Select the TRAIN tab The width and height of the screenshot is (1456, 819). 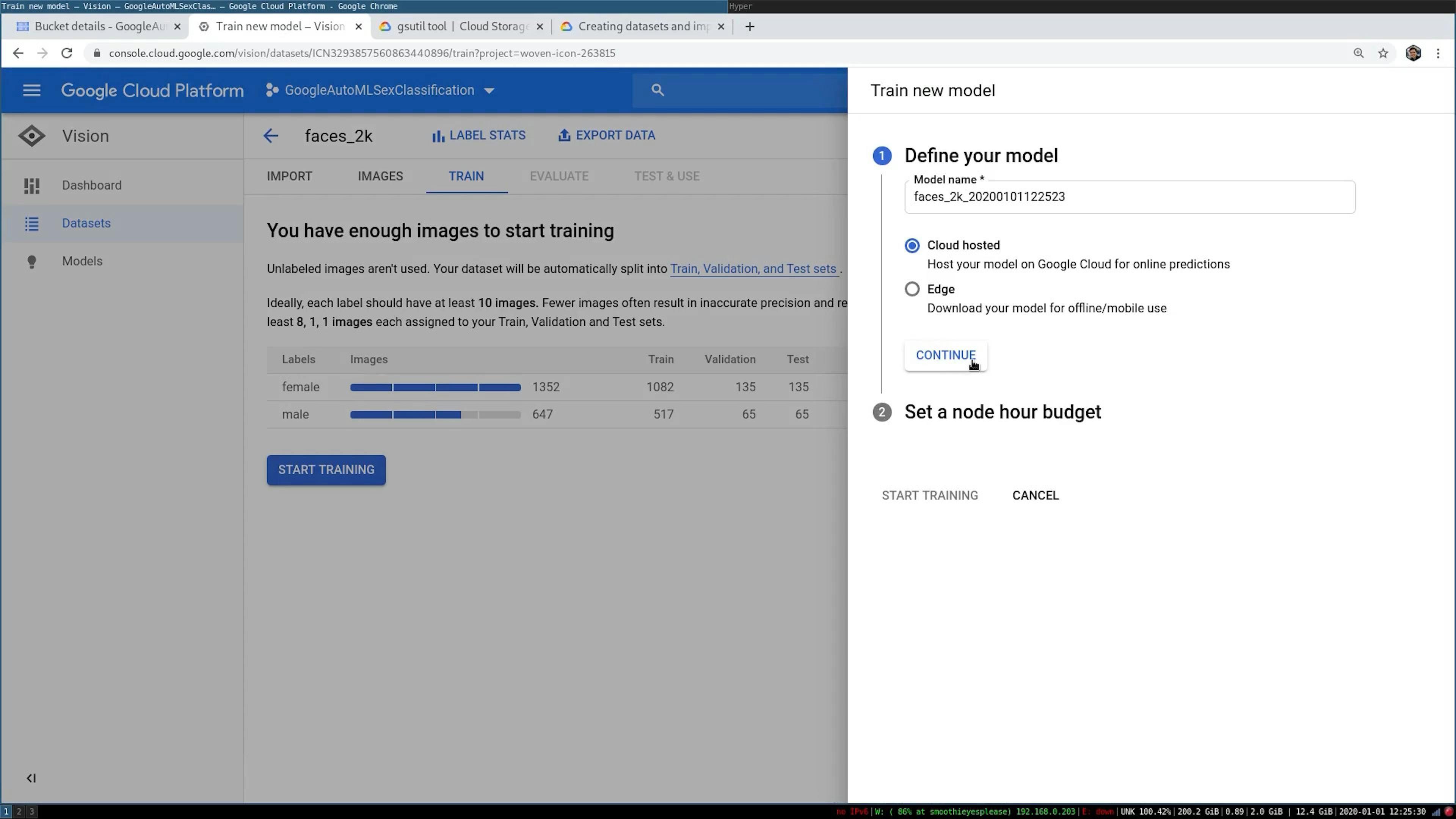pyautogui.click(x=466, y=176)
